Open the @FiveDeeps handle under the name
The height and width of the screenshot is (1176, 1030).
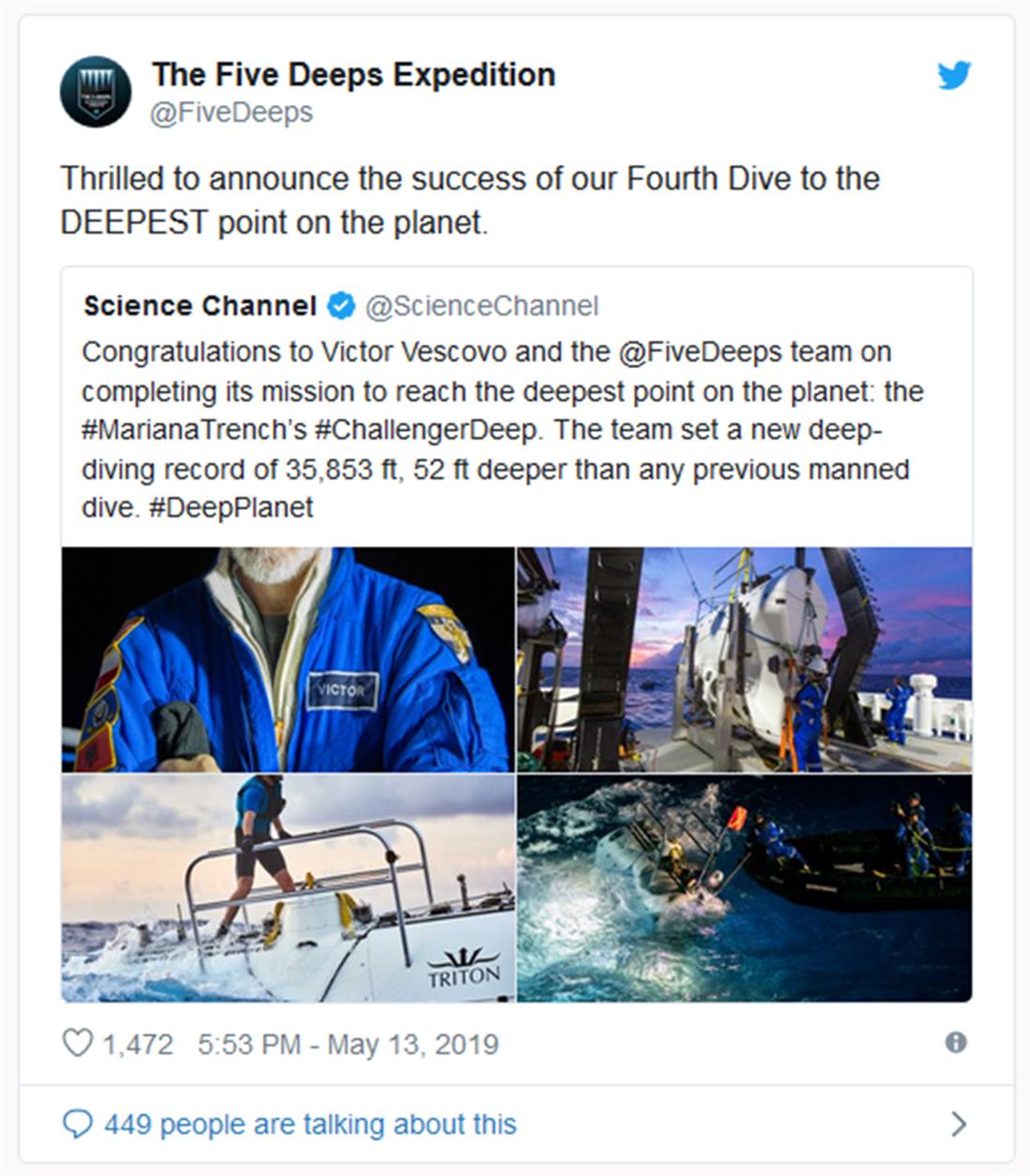231,112
